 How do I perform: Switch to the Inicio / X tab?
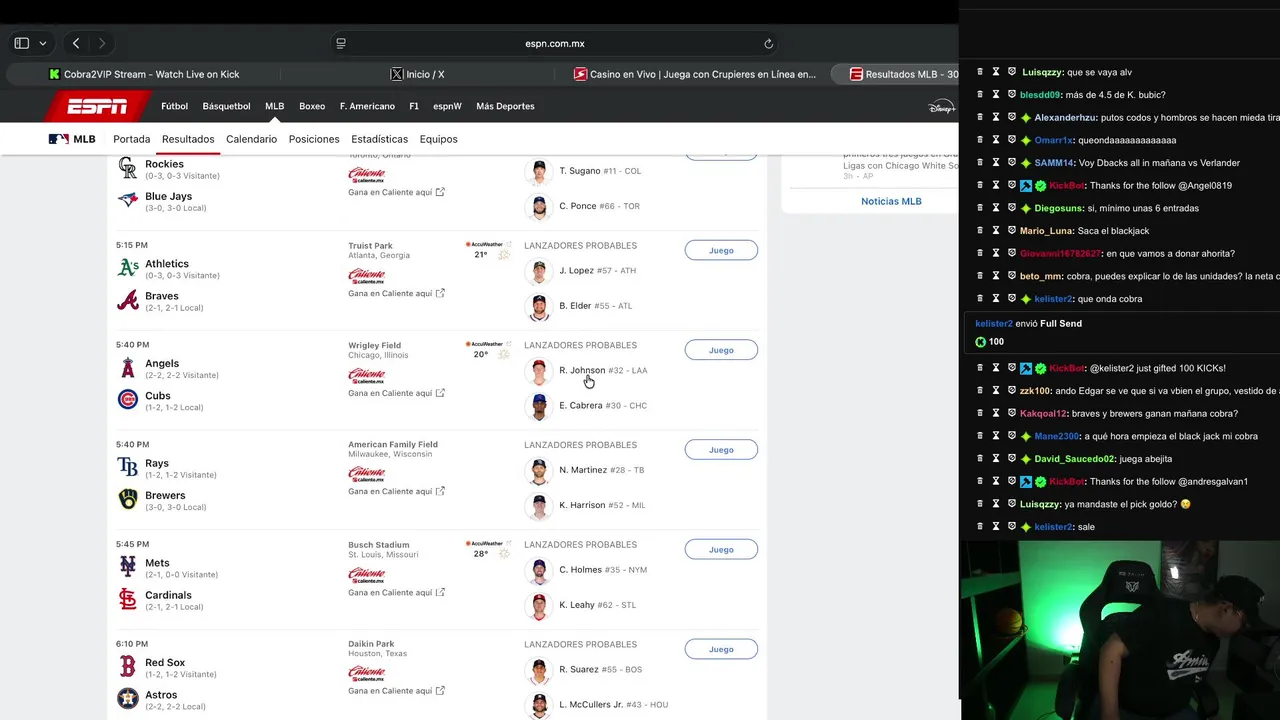[418, 74]
